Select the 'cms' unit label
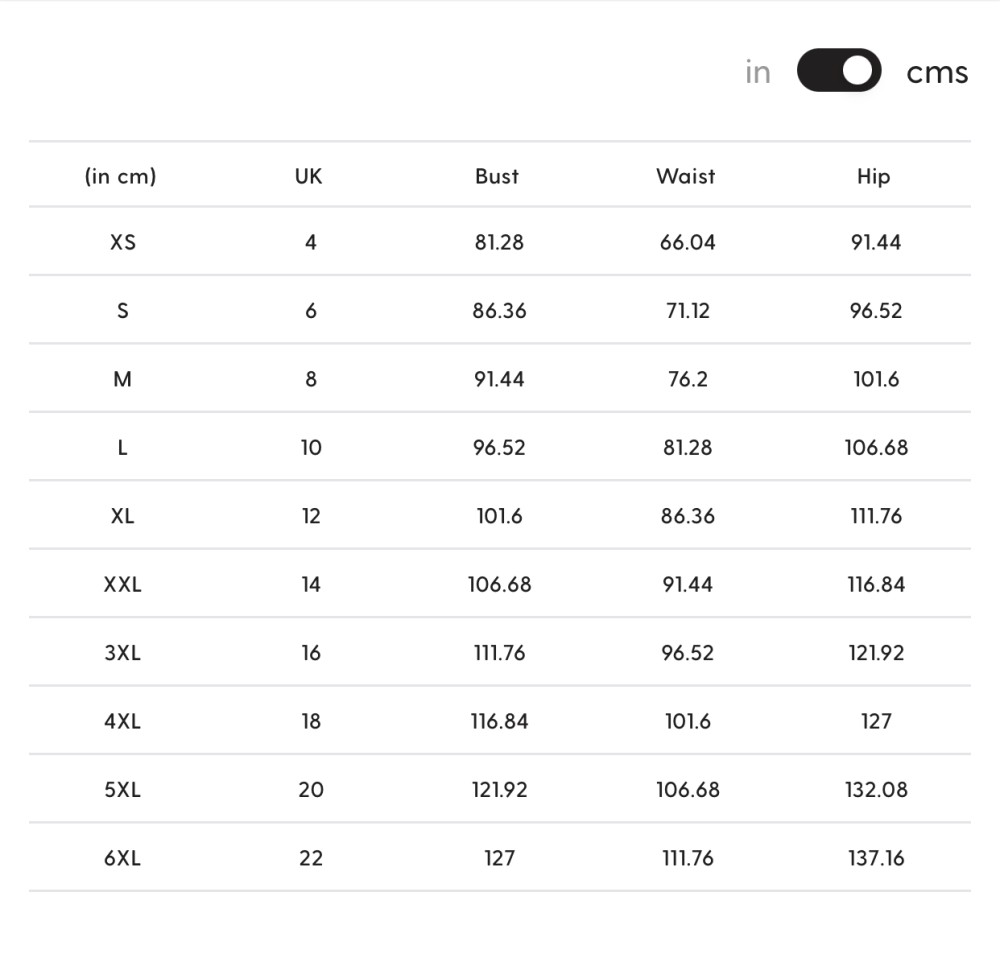Viewport: 1000px width, 954px height. click(937, 73)
